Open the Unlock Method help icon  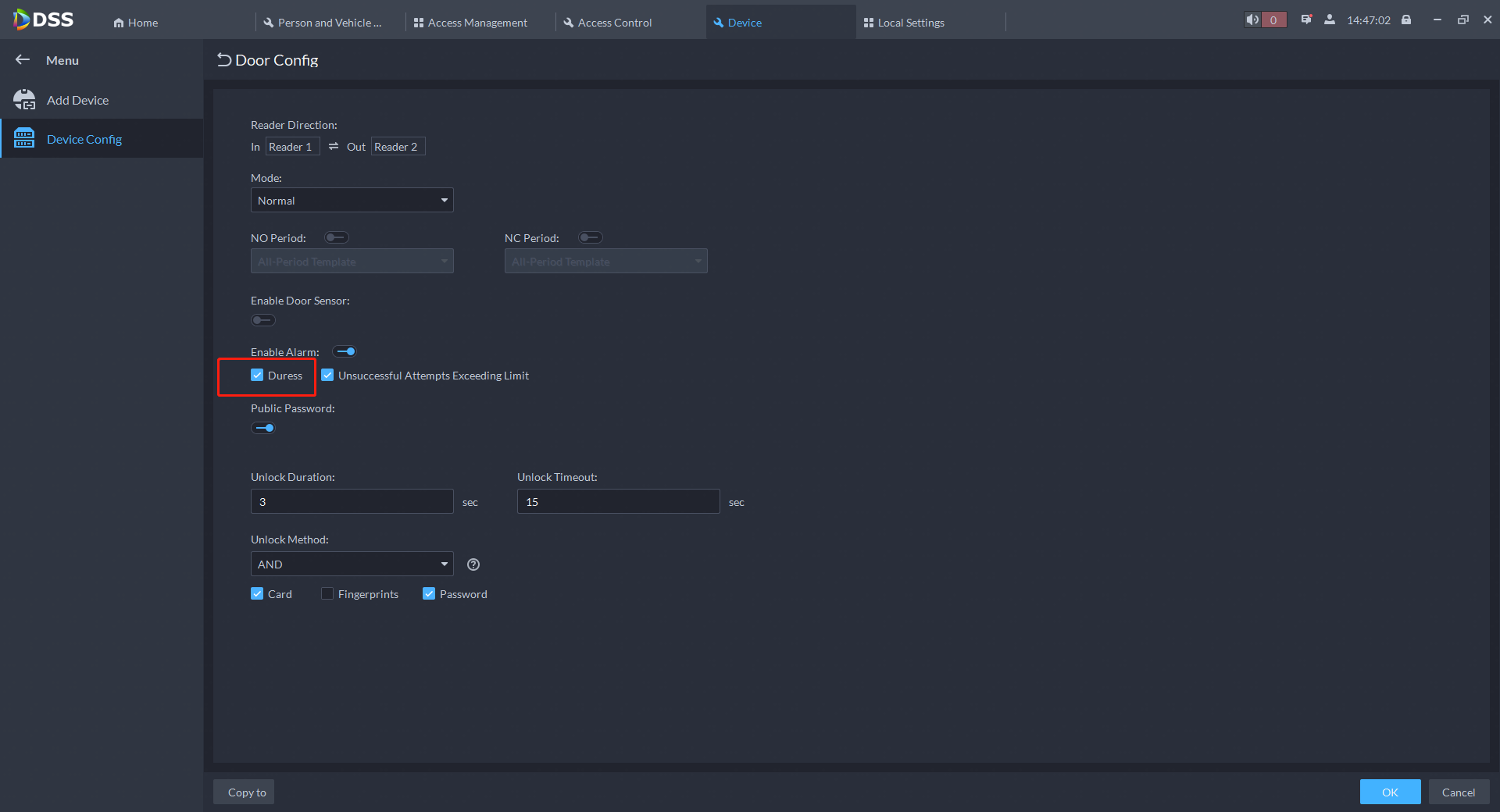click(x=473, y=564)
